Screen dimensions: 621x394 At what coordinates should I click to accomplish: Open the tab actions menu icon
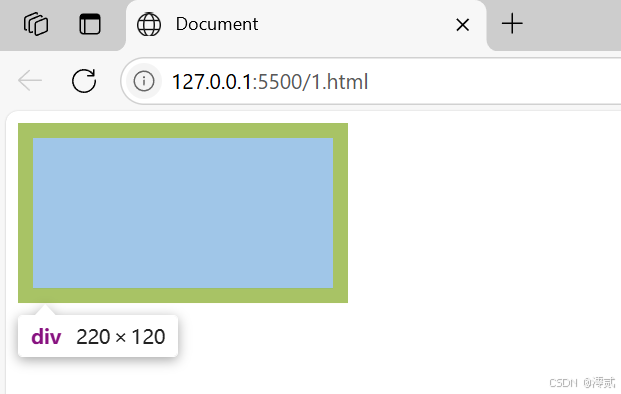click(x=90, y=24)
